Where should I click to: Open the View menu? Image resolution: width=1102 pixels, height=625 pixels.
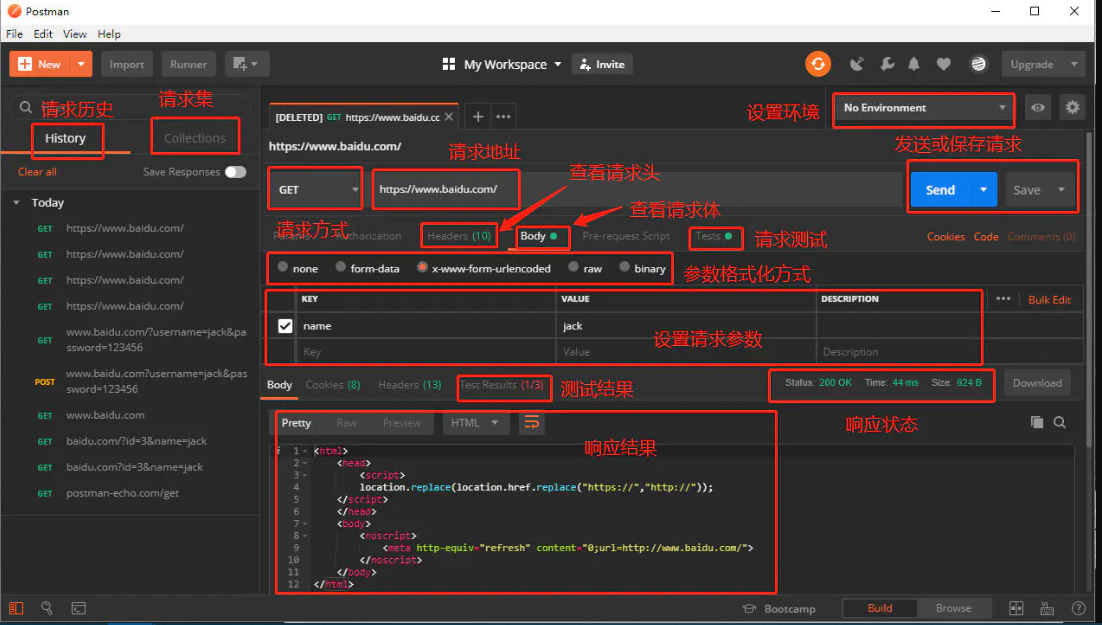click(x=74, y=34)
